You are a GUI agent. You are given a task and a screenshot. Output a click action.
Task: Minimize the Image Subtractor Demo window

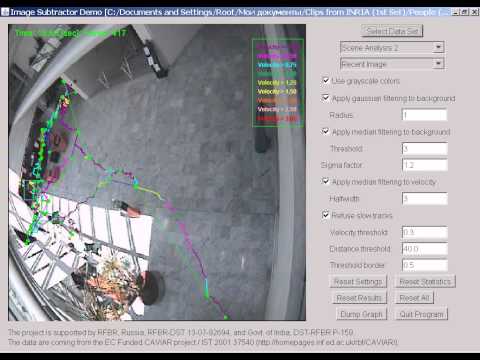pos(456,12)
